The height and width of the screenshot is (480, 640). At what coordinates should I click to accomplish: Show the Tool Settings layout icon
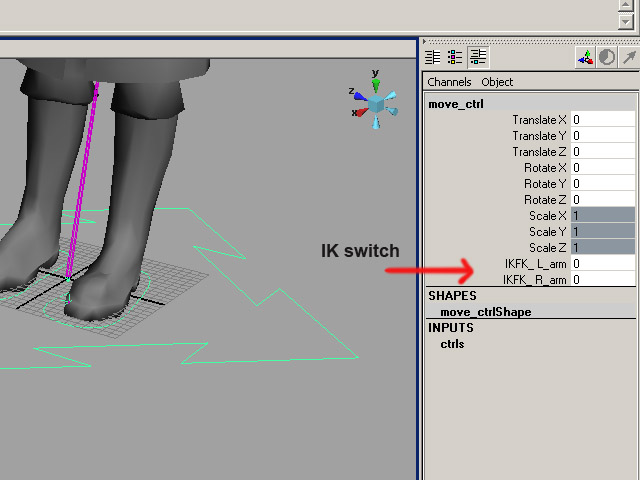[x=455, y=57]
